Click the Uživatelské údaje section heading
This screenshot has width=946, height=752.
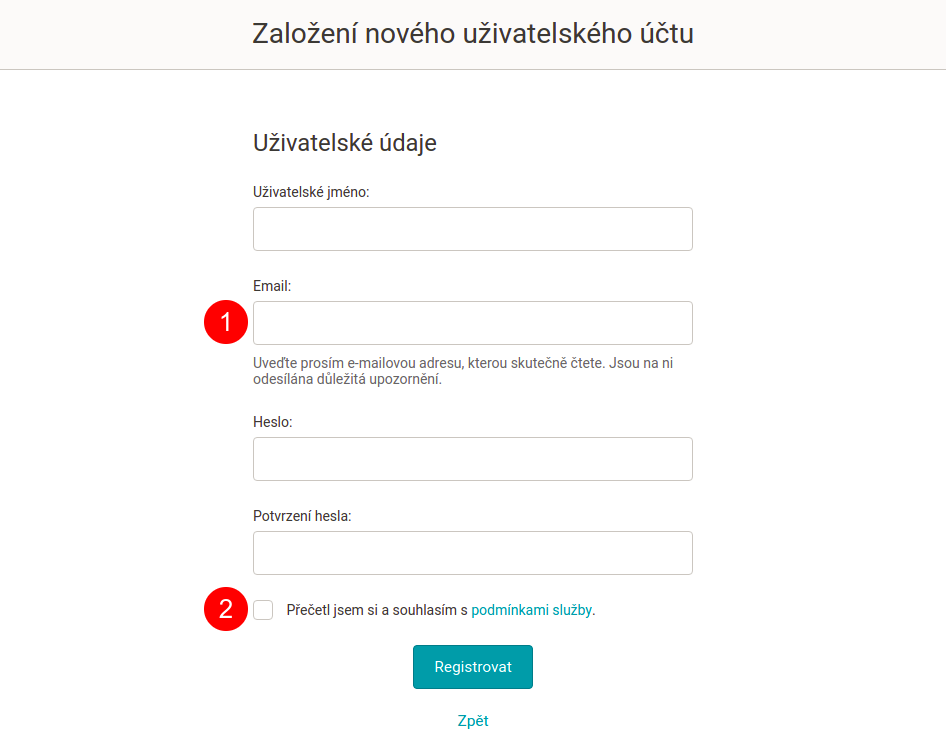(x=344, y=143)
